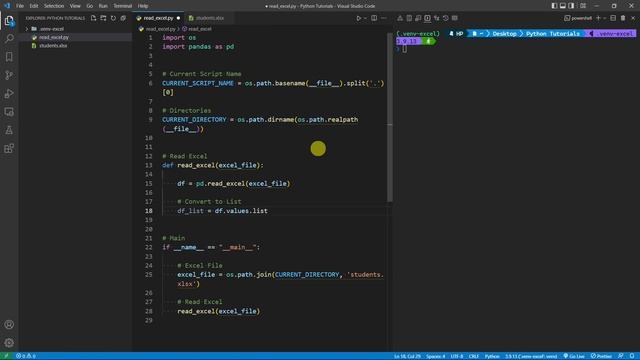Close the terminal panel
Screen dimensions: 640x360
(x=633, y=18)
